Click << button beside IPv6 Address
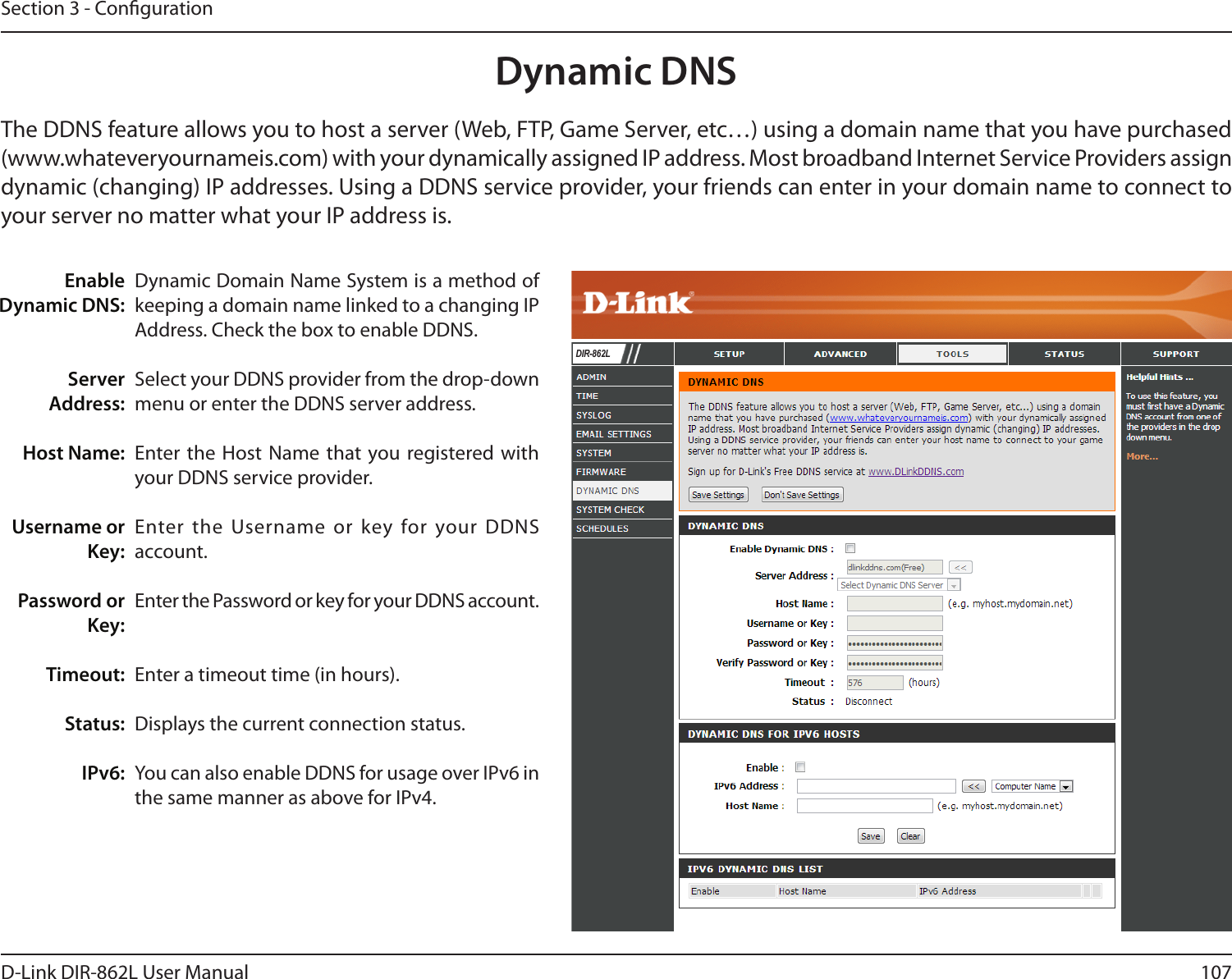The image size is (1232, 979). [x=973, y=786]
